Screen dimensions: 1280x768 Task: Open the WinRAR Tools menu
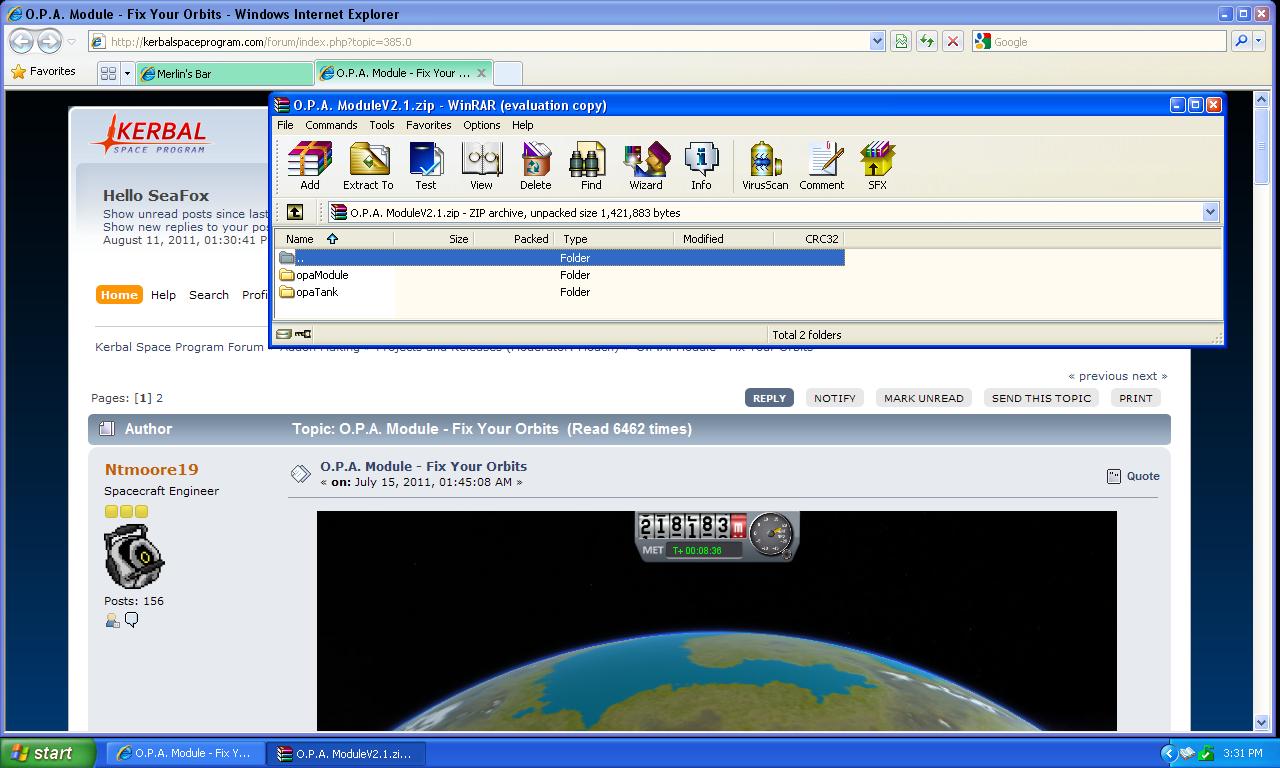coord(382,125)
